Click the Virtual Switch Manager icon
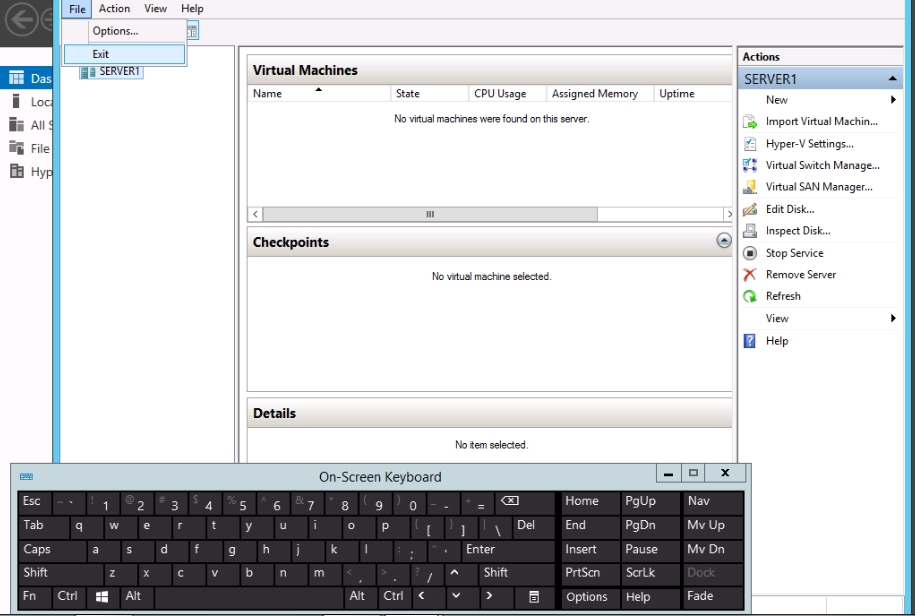 pos(749,166)
